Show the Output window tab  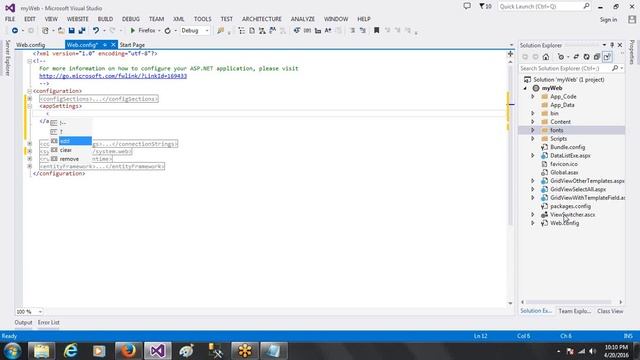[23, 322]
